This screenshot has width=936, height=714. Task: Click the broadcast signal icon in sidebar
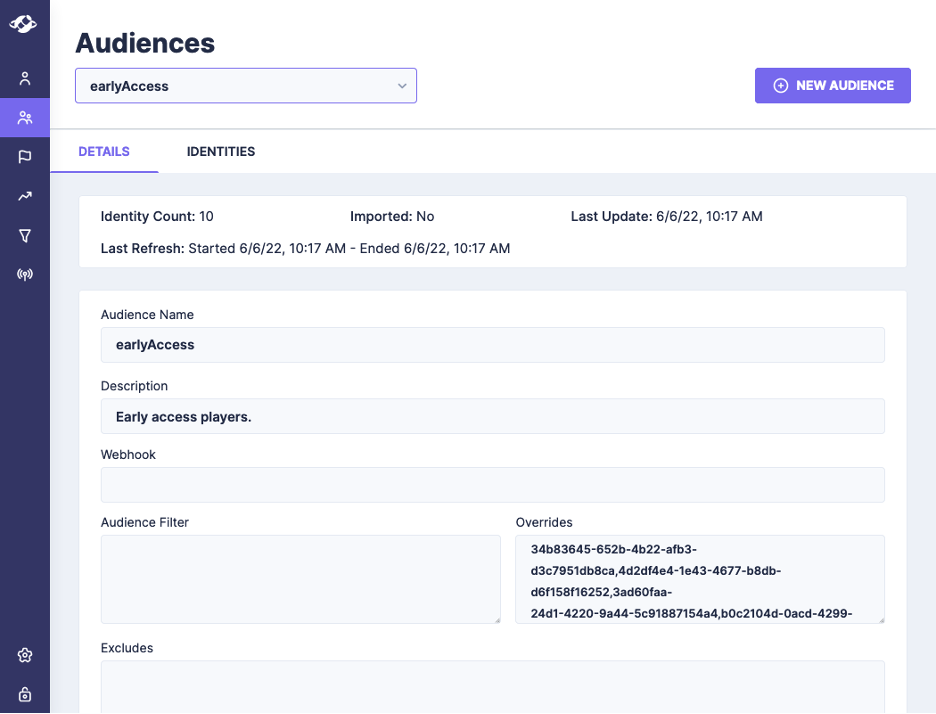(25, 274)
